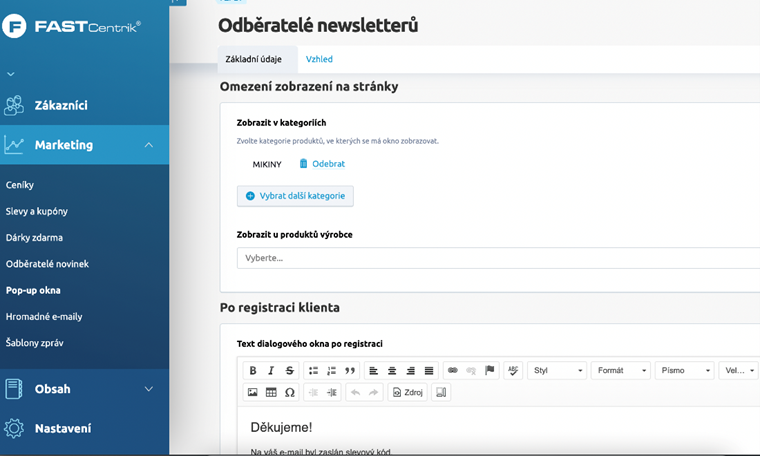Insert an image into the editor
Image resolution: width=760 pixels, height=456 pixels.
[253, 393]
